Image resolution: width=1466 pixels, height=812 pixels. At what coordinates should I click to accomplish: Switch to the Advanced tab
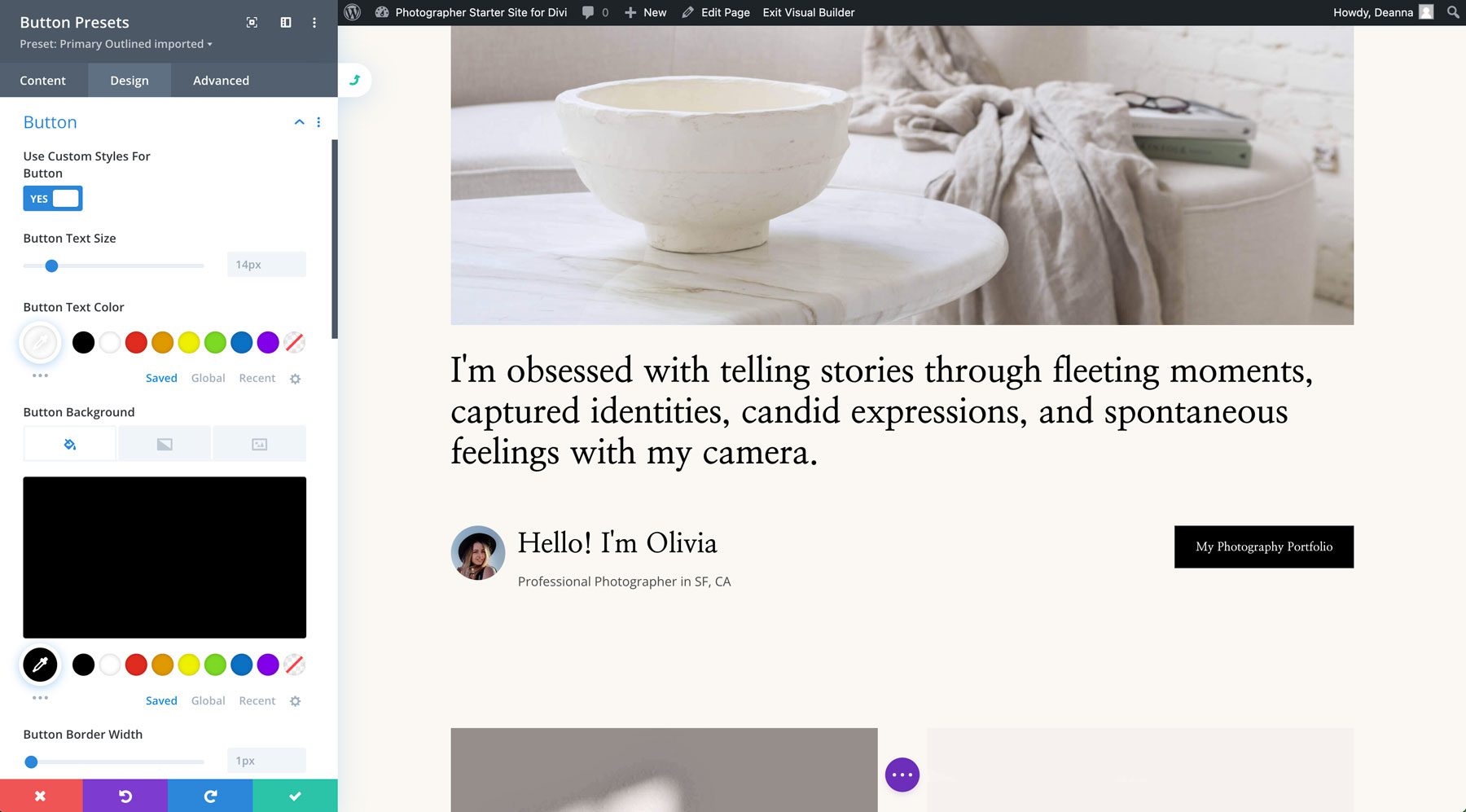coord(220,80)
